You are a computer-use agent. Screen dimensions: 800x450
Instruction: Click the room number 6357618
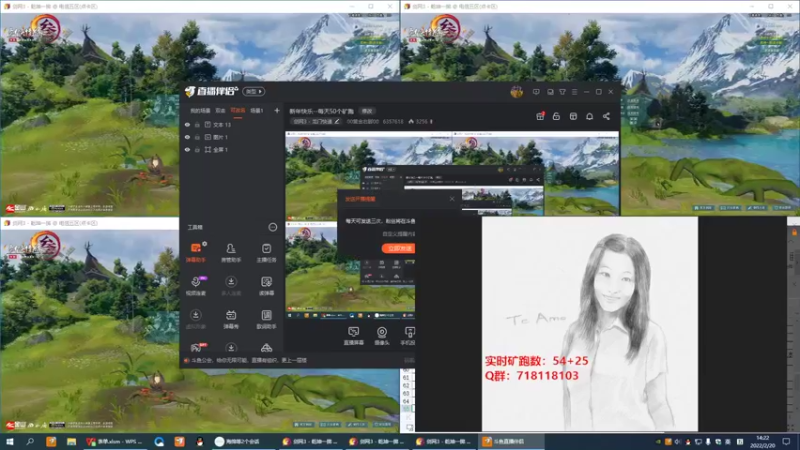[393, 121]
